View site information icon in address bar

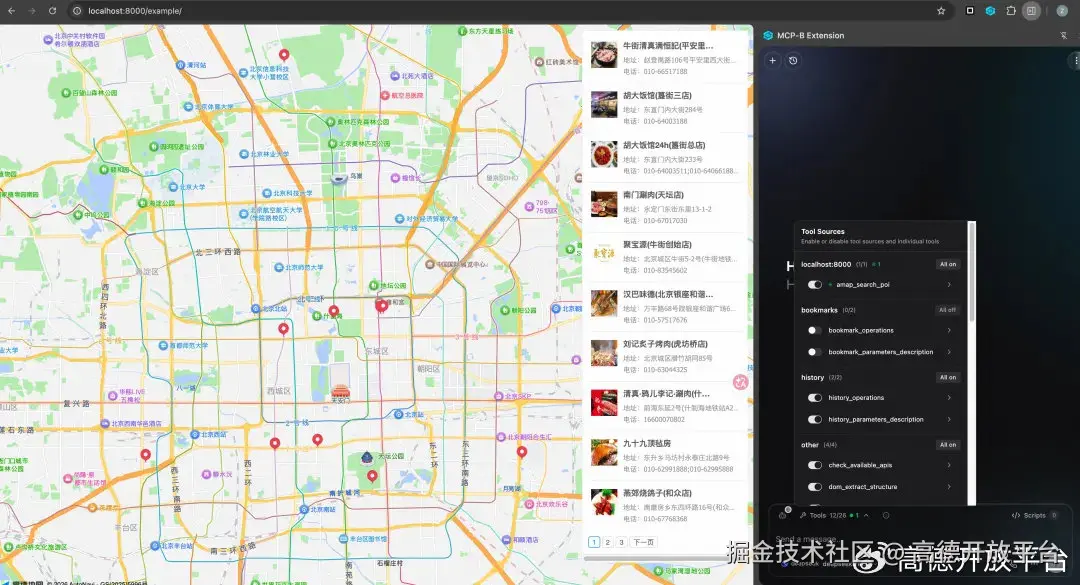coord(77,11)
